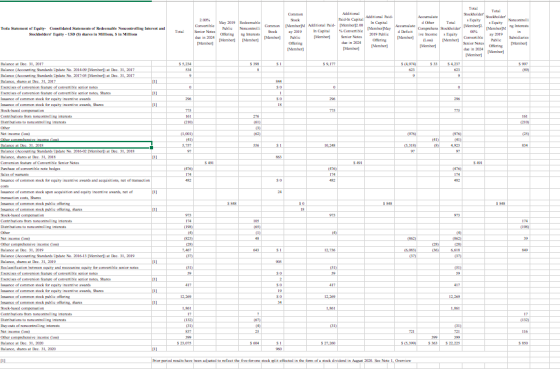The image size is (560, 369).
Task: Select the 'Balance at Dec. 31, 2019' row label
Action: [22, 250]
